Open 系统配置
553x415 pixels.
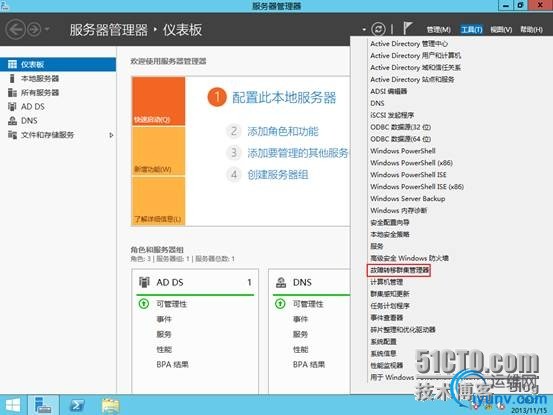tap(383, 342)
